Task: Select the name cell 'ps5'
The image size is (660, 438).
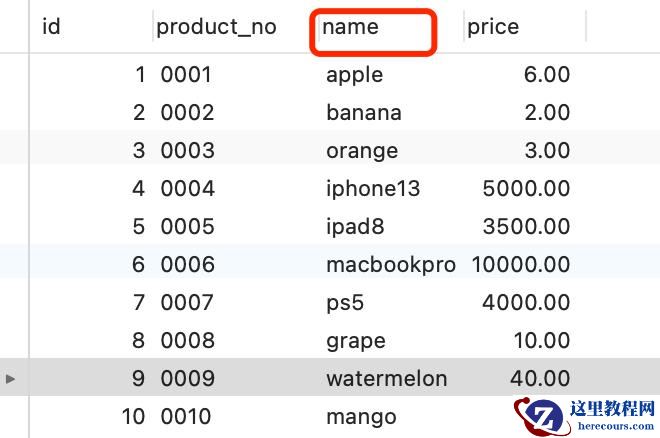Action: [x=345, y=303]
